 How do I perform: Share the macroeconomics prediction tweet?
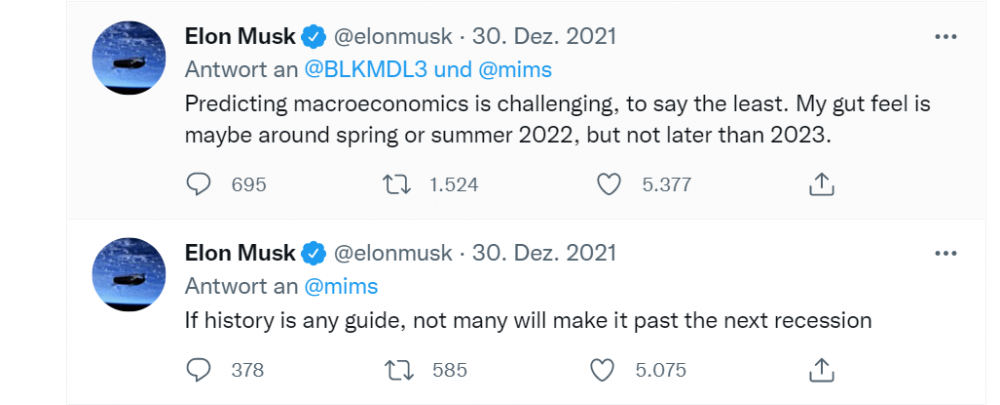coord(820,184)
